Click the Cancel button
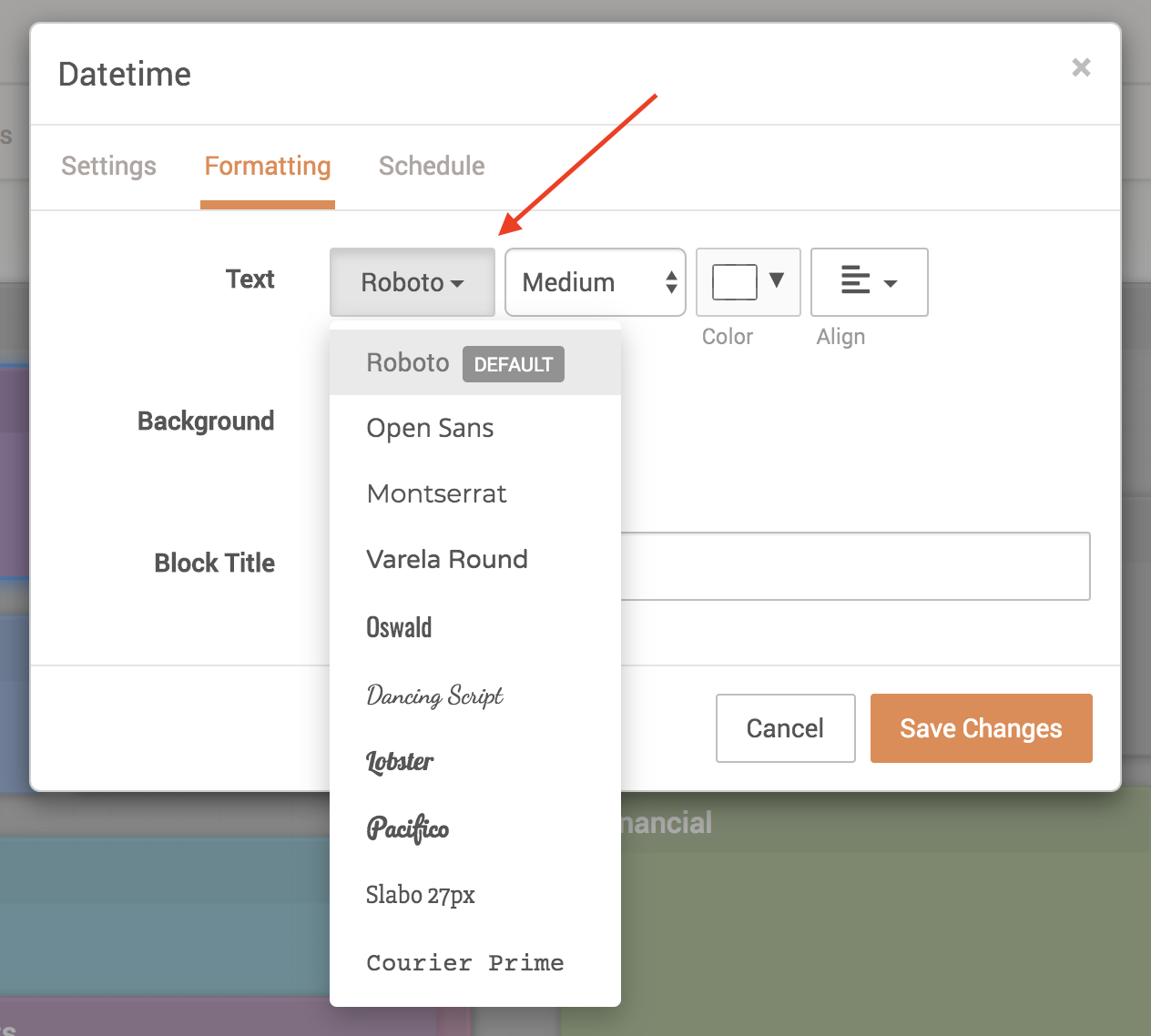The height and width of the screenshot is (1036, 1151). [x=785, y=727]
